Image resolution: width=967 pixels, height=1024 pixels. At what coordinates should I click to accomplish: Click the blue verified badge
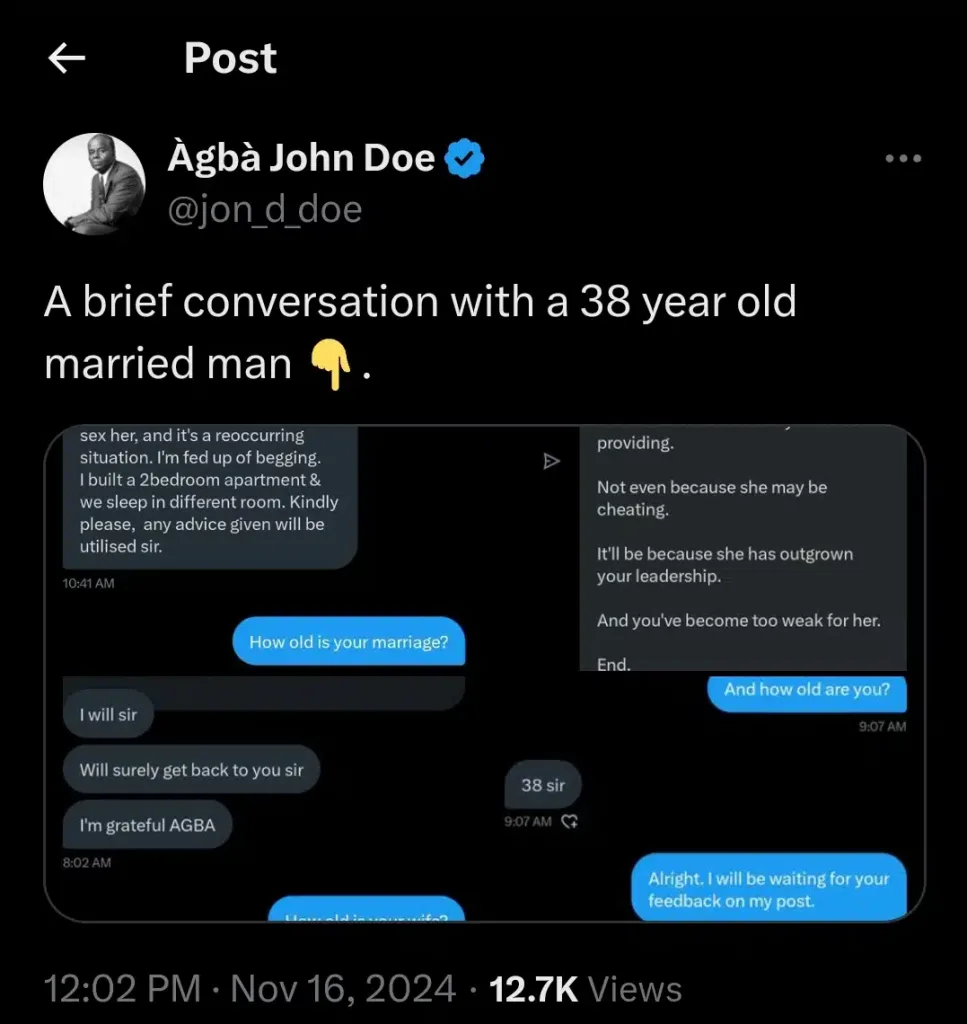pyautogui.click(x=464, y=159)
